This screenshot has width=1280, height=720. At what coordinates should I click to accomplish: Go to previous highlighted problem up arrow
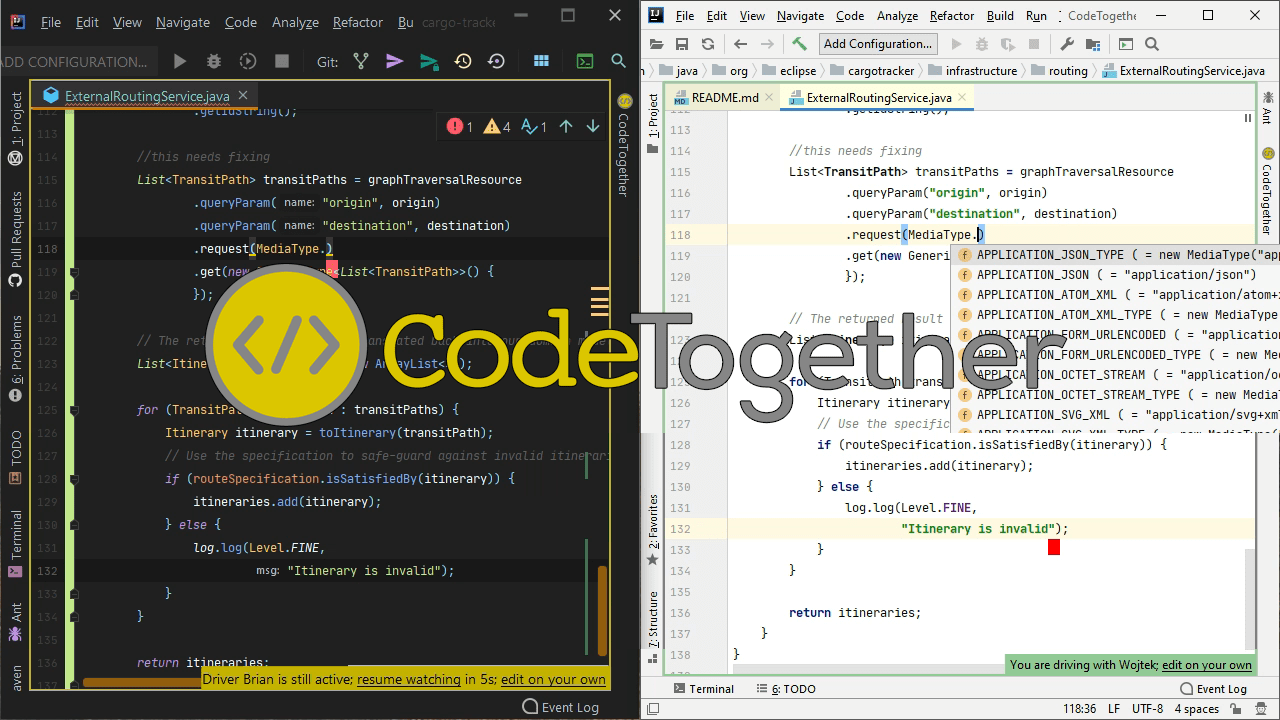pos(566,126)
